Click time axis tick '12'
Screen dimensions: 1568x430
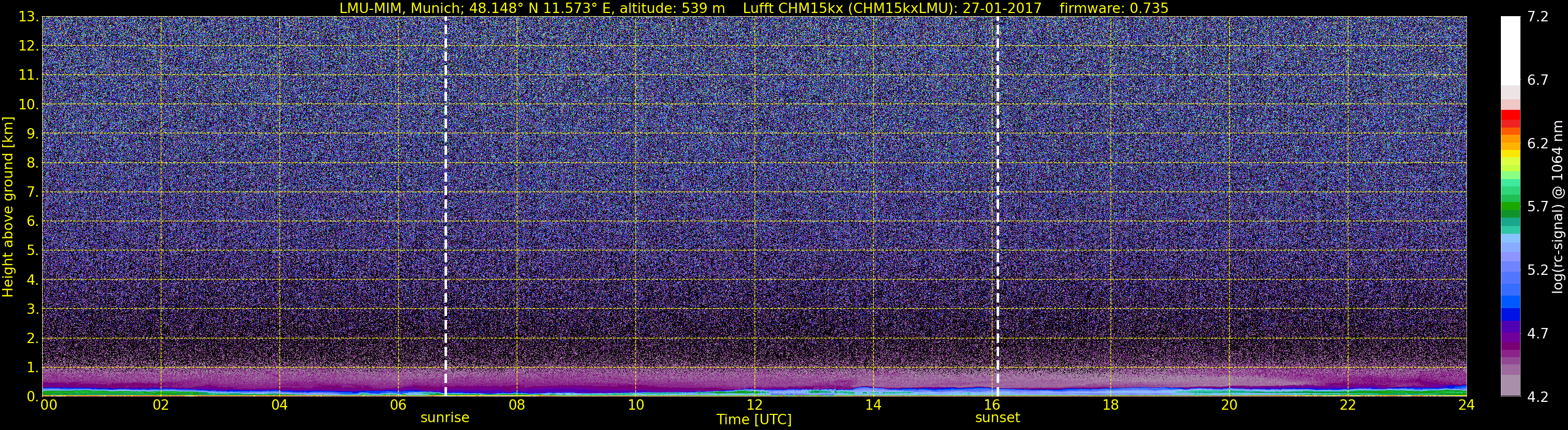point(754,405)
